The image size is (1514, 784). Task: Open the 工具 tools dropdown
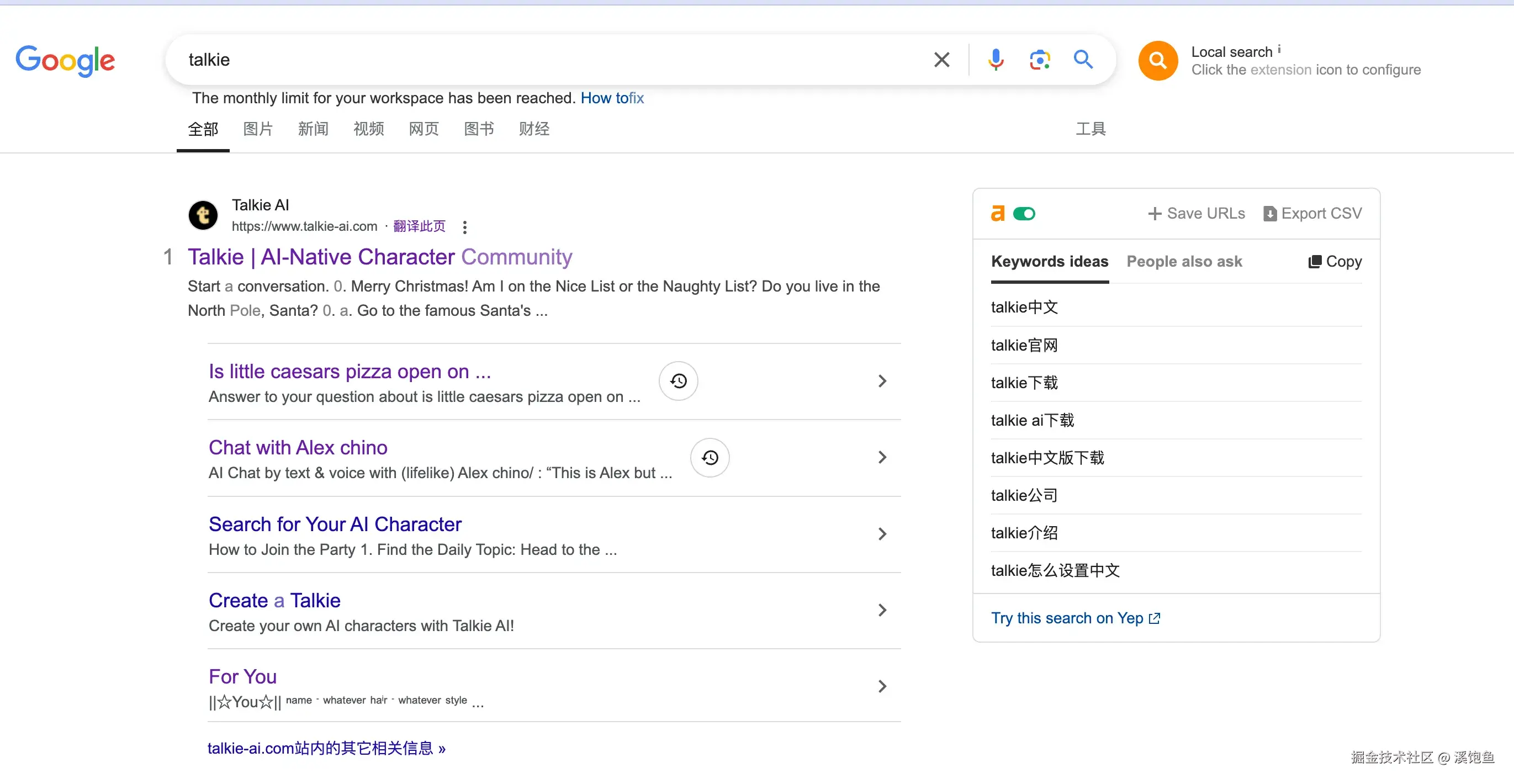[x=1090, y=129]
